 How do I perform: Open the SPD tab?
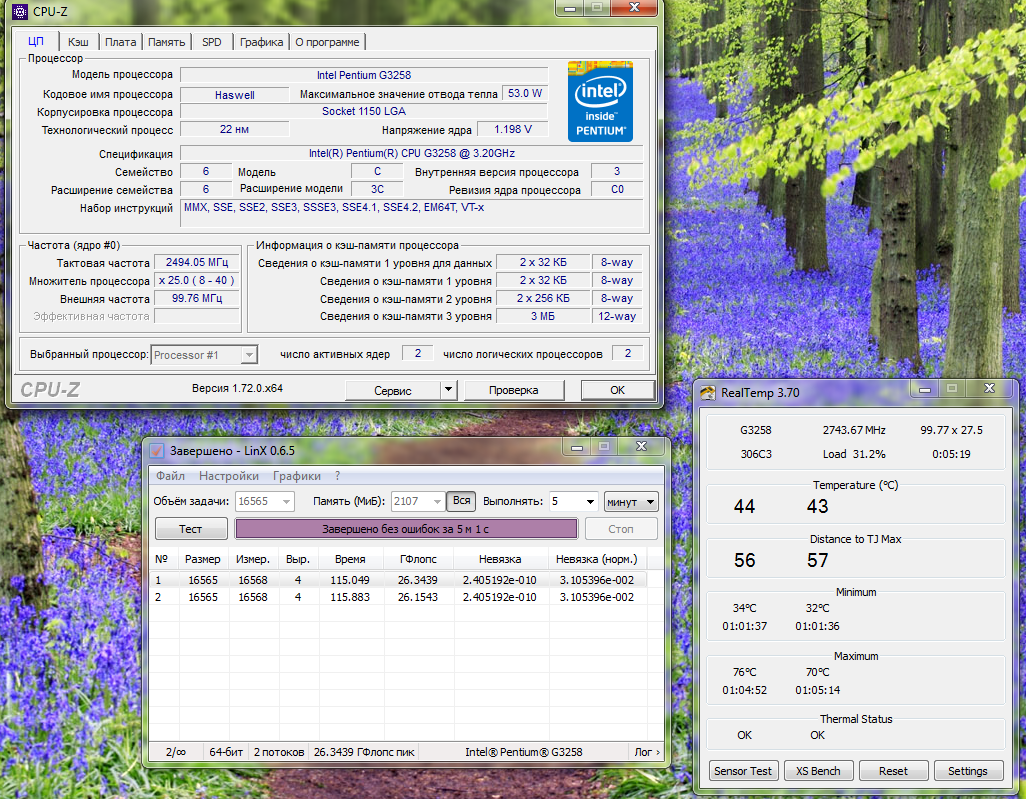(x=212, y=42)
